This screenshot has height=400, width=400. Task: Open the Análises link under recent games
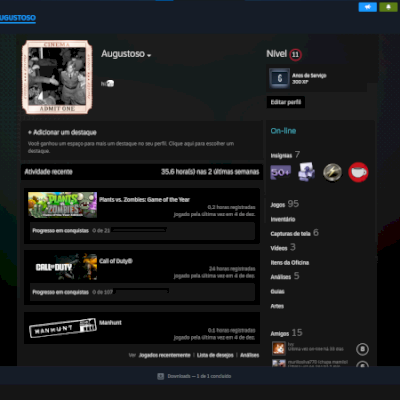[x=249, y=355]
